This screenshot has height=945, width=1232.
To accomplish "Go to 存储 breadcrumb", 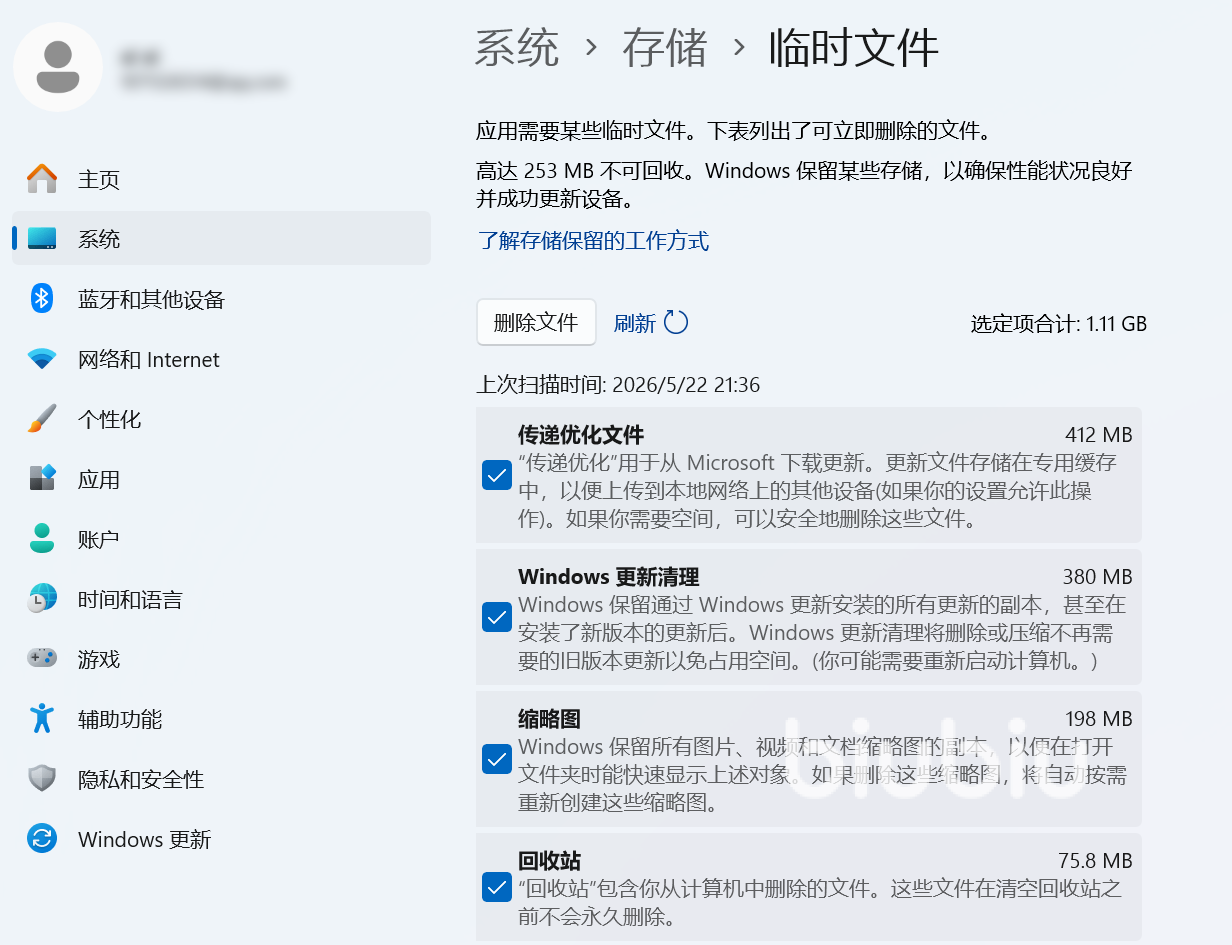I will tap(665, 48).
